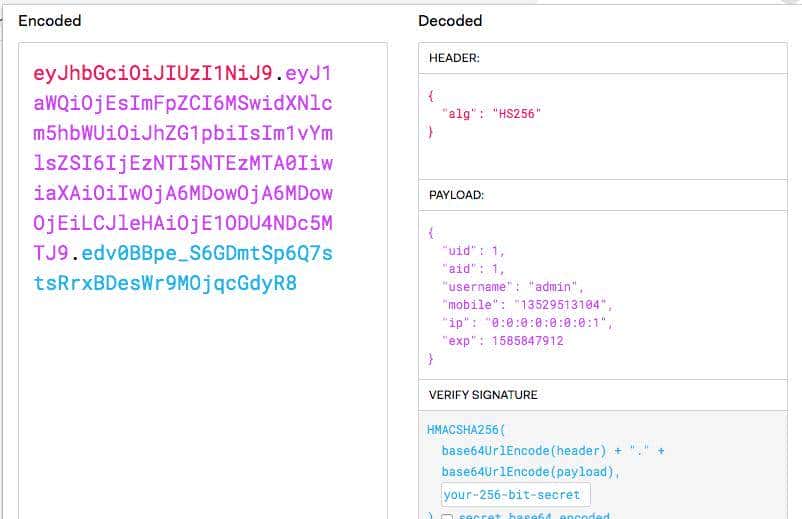Viewport: 802px width, 519px height.
Task: Click the red header segment of the token
Action: pyautogui.click(x=151, y=73)
